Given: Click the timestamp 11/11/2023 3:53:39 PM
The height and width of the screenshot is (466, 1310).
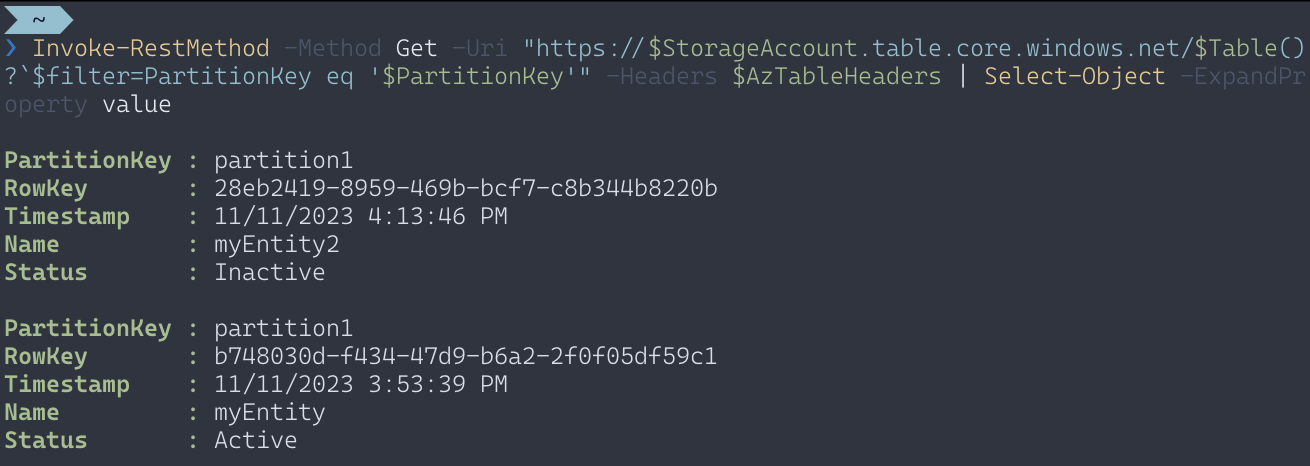Looking at the screenshot, I should pos(361,384).
